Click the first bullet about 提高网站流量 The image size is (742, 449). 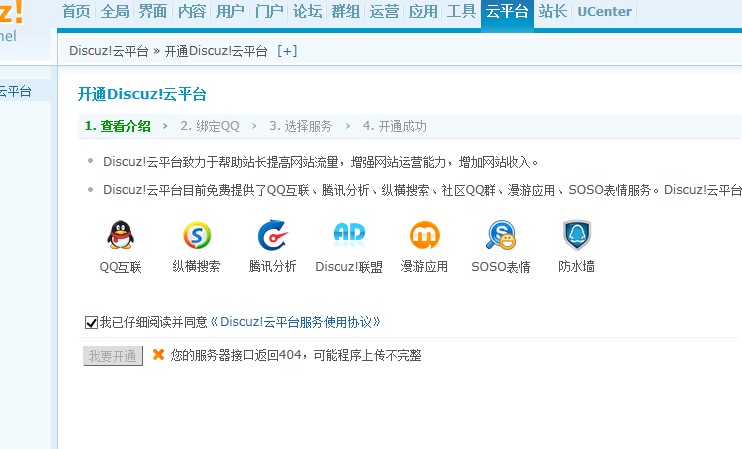pyautogui.click(x=321, y=162)
